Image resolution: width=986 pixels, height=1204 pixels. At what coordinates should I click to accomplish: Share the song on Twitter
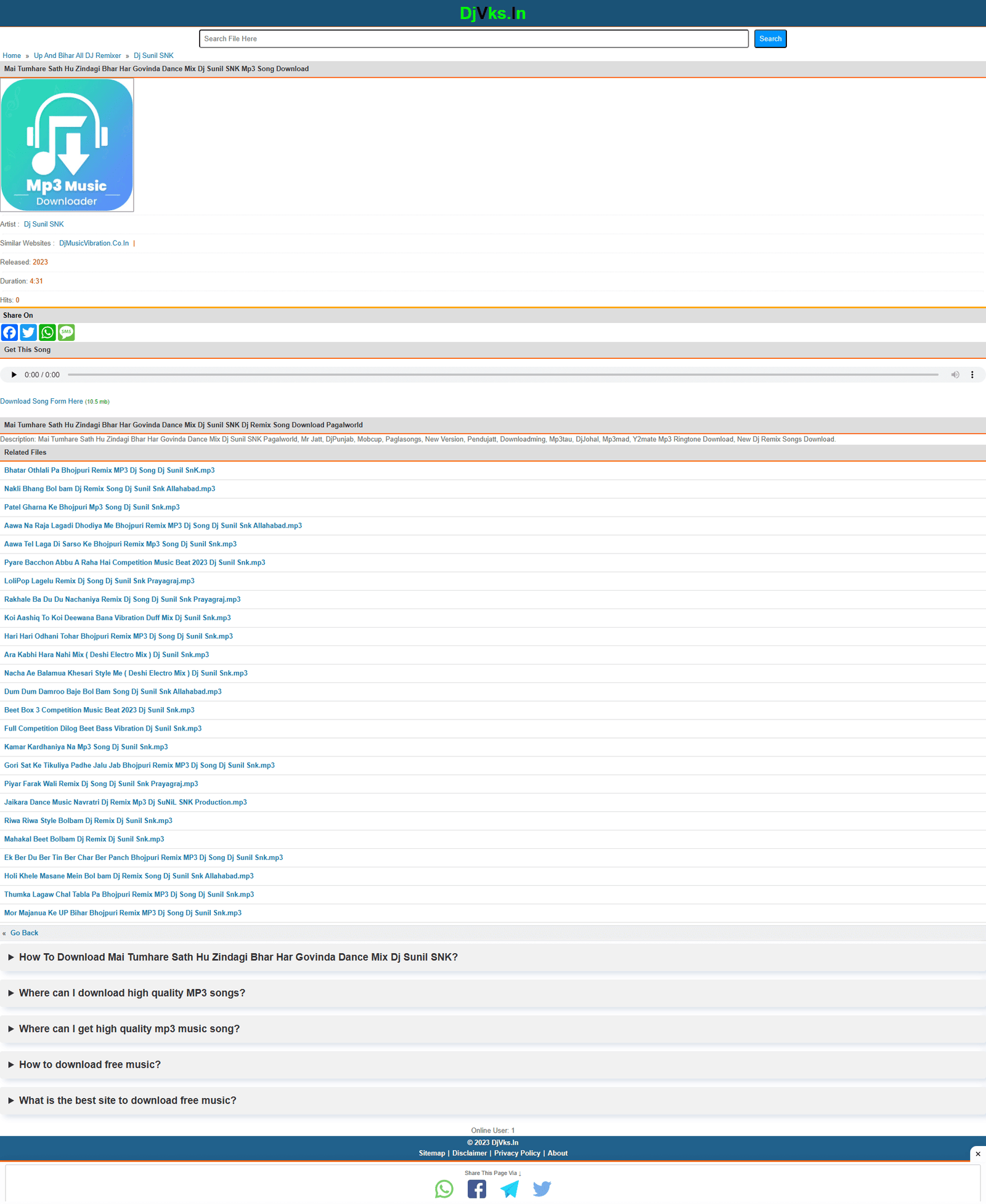click(28, 332)
